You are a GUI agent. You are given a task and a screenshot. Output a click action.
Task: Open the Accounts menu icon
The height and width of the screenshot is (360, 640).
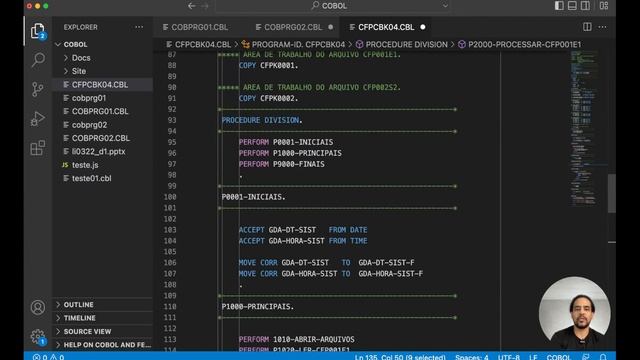(38, 307)
